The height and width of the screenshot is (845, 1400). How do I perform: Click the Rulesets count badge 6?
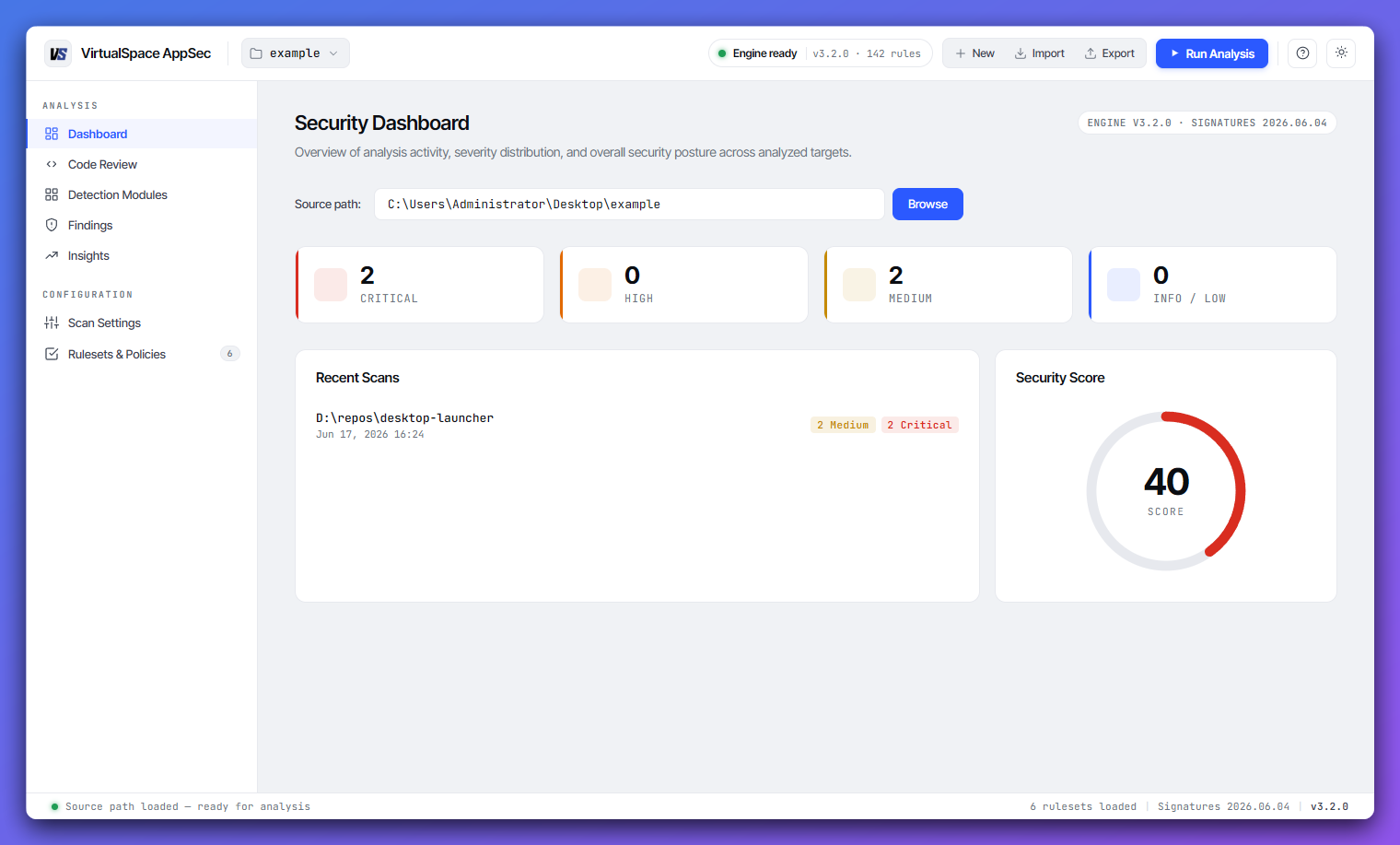[x=230, y=354]
